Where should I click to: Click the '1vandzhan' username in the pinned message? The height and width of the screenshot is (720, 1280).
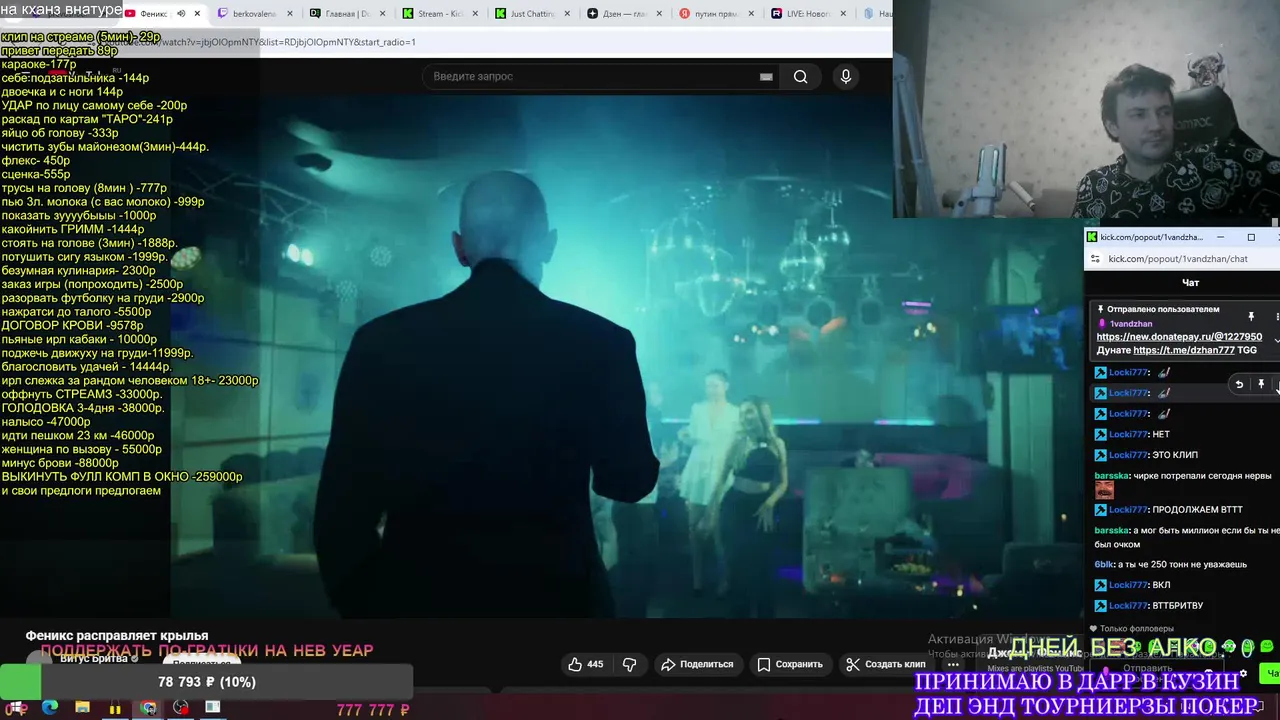pyautogui.click(x=1131, y=324)
